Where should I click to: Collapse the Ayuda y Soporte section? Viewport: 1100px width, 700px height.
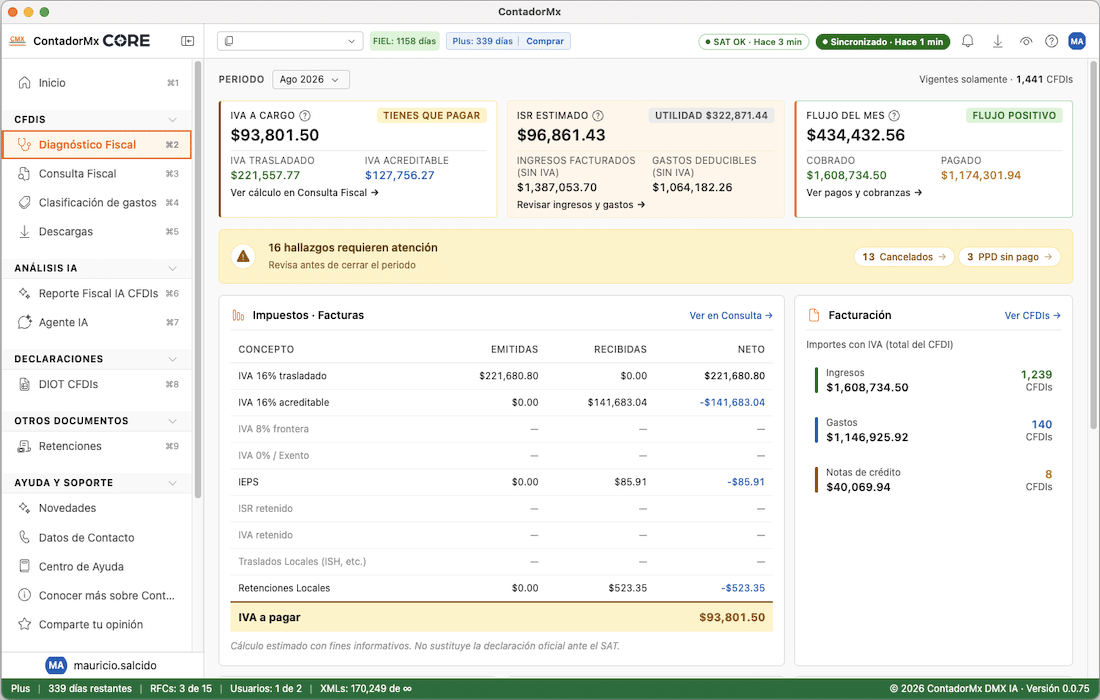pos(173,483)
